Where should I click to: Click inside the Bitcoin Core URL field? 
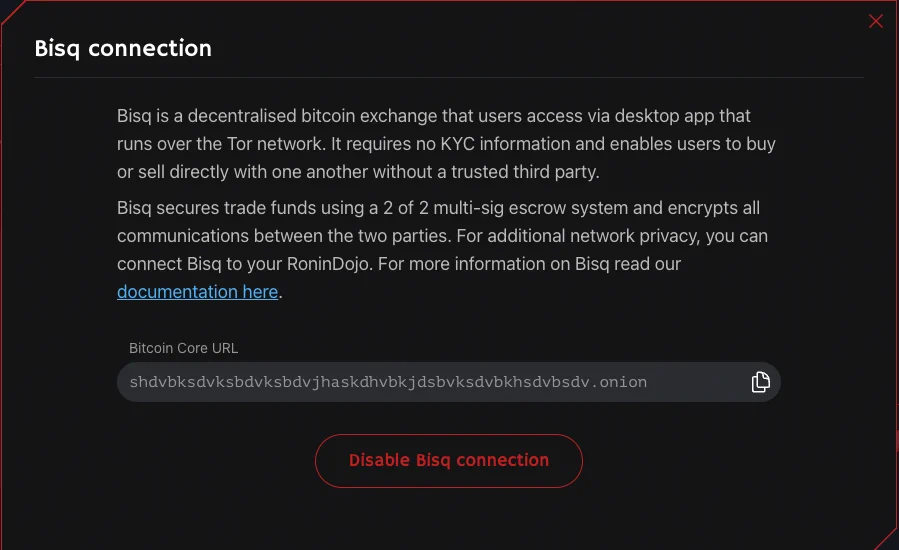pos(430,382)
